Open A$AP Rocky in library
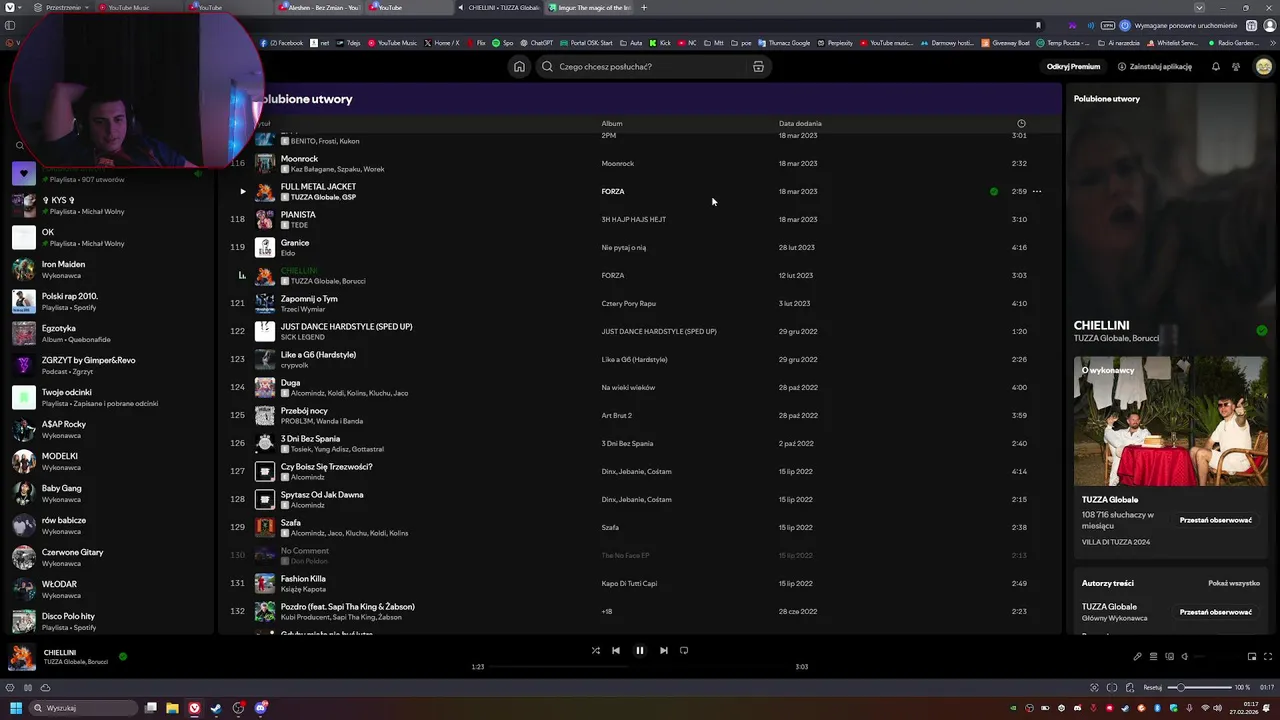 pos(108,429)
